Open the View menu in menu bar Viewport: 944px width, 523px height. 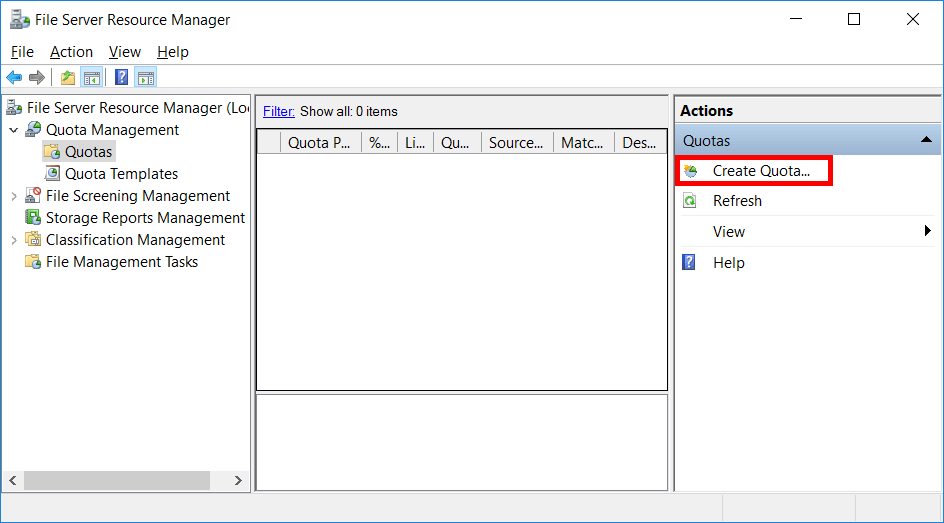coord(125,52)
